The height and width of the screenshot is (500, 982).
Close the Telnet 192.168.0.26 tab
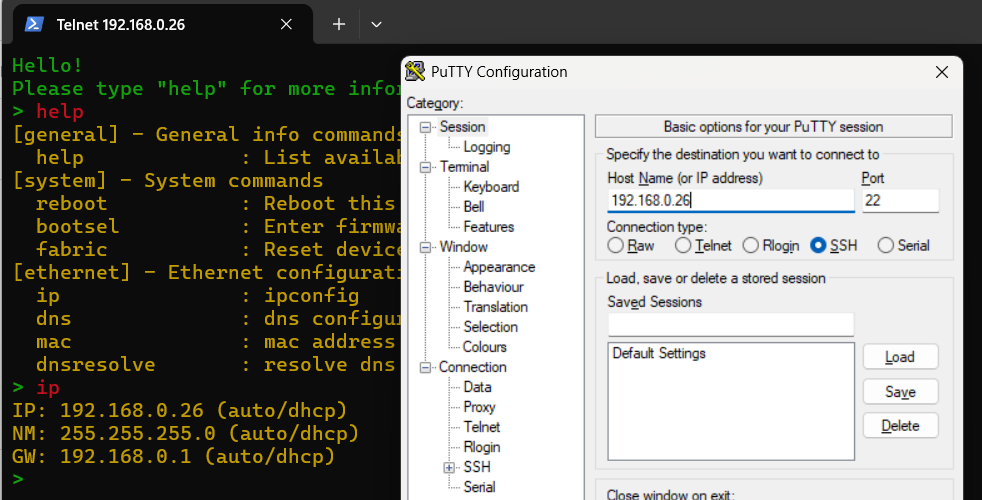click(286, 24)
